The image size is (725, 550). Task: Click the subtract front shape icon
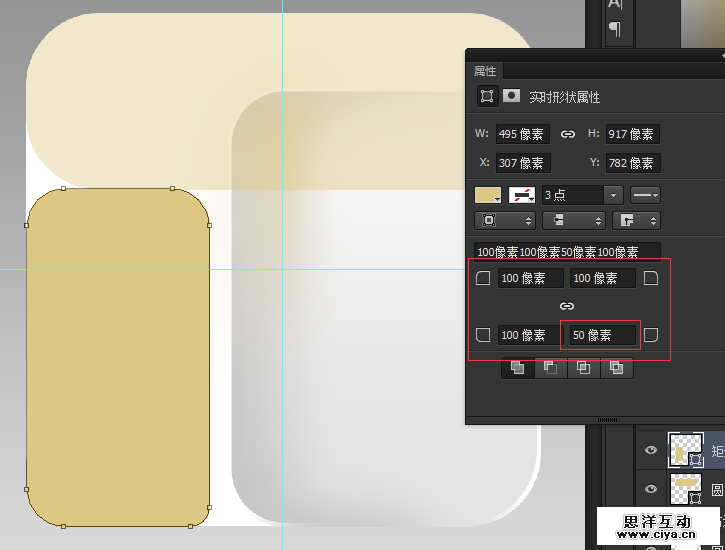[550, 368]
